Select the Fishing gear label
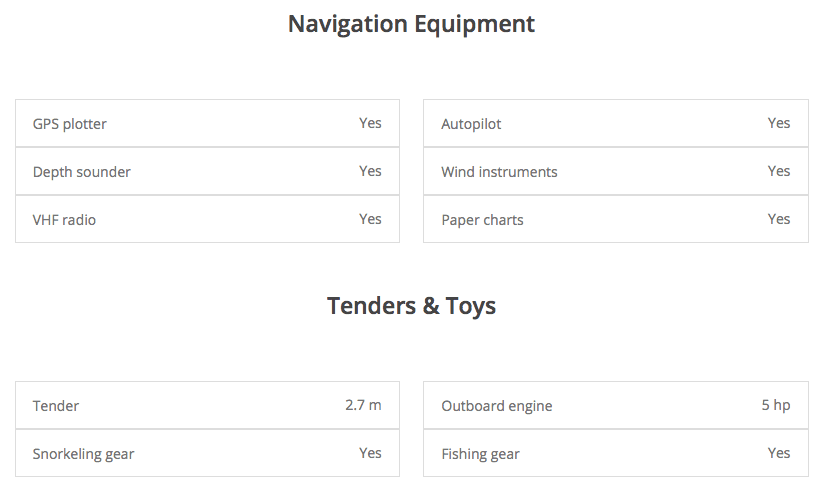824x492 pixels. tap(480, 454)
